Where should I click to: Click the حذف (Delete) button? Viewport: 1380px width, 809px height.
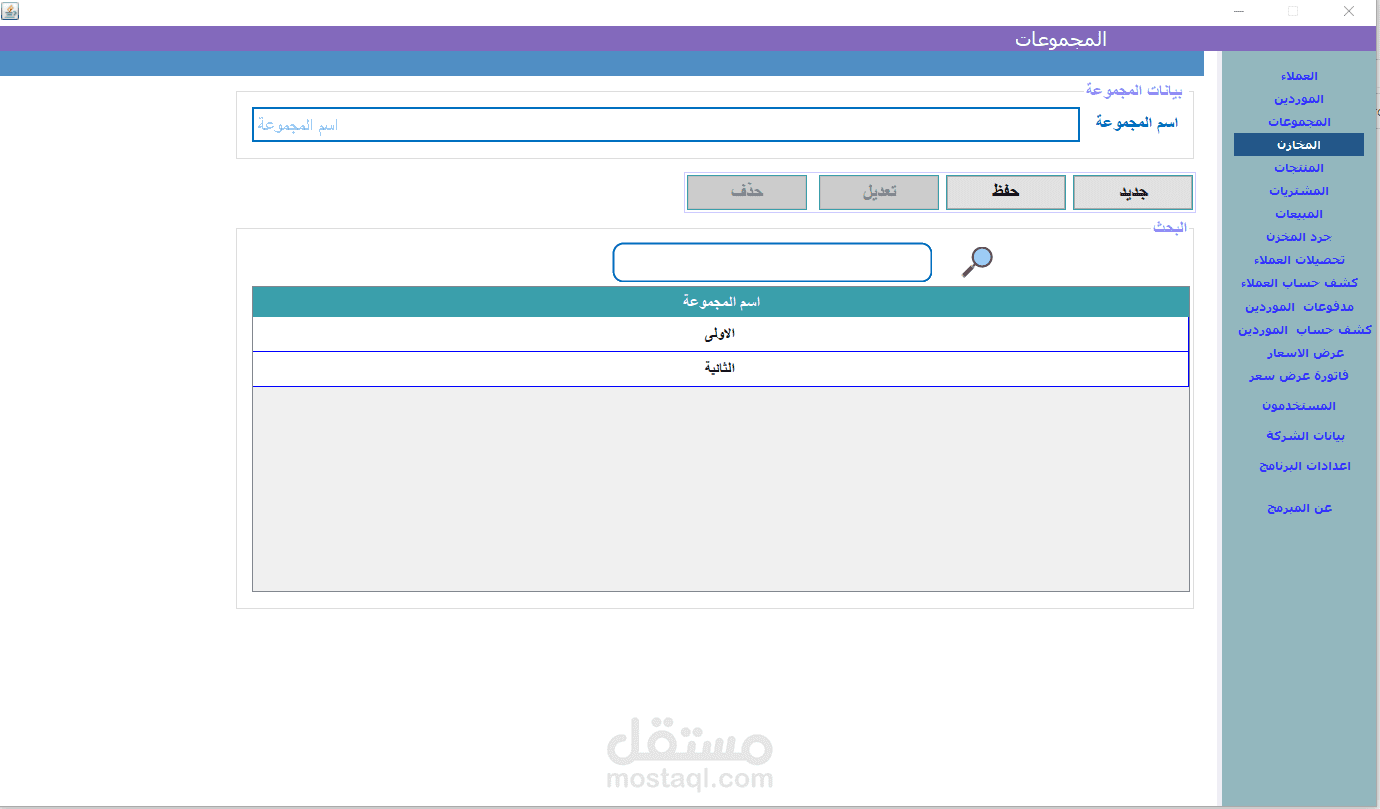tap(747, 192)
